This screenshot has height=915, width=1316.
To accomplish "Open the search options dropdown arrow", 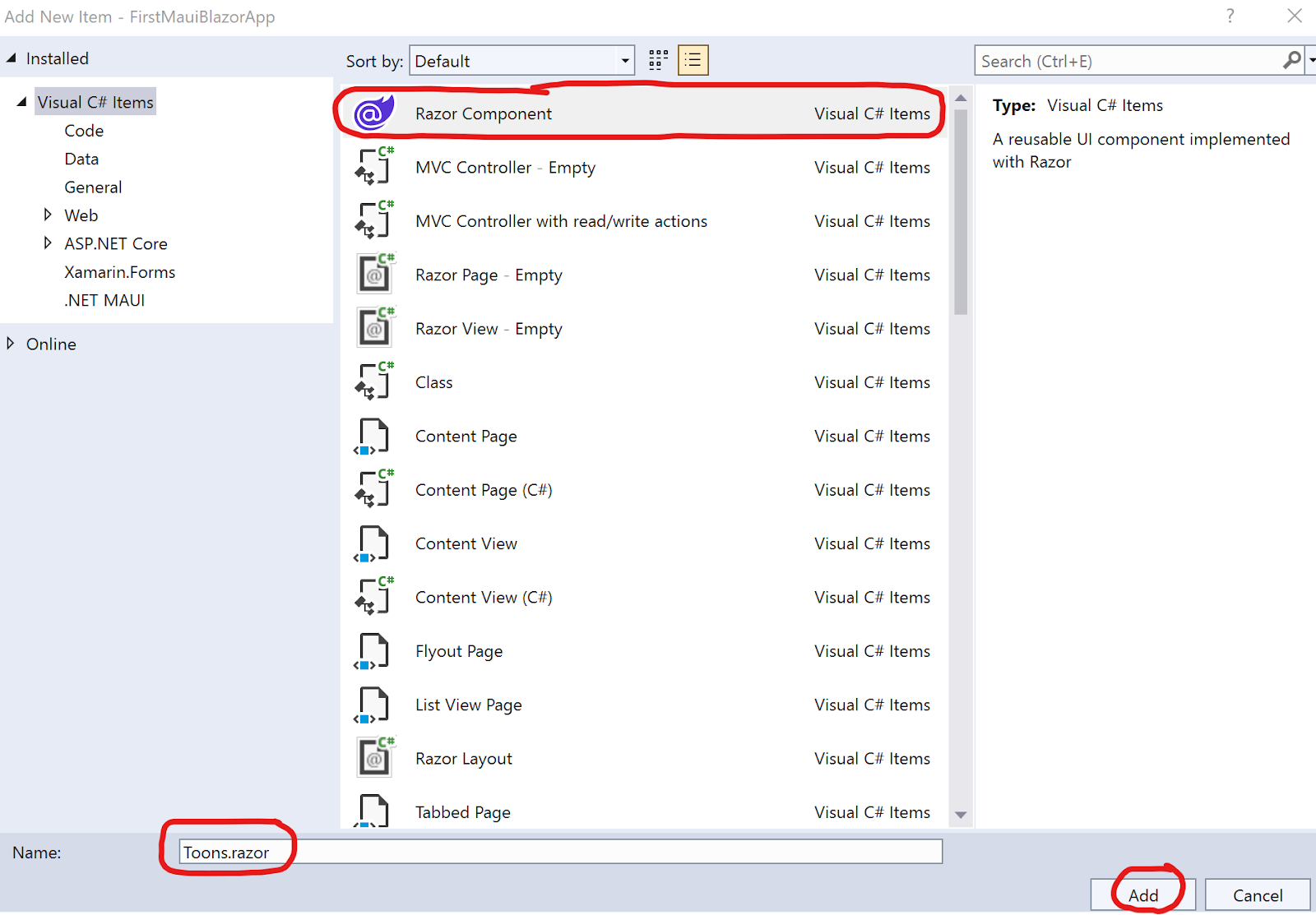I will coord(1311,60).
